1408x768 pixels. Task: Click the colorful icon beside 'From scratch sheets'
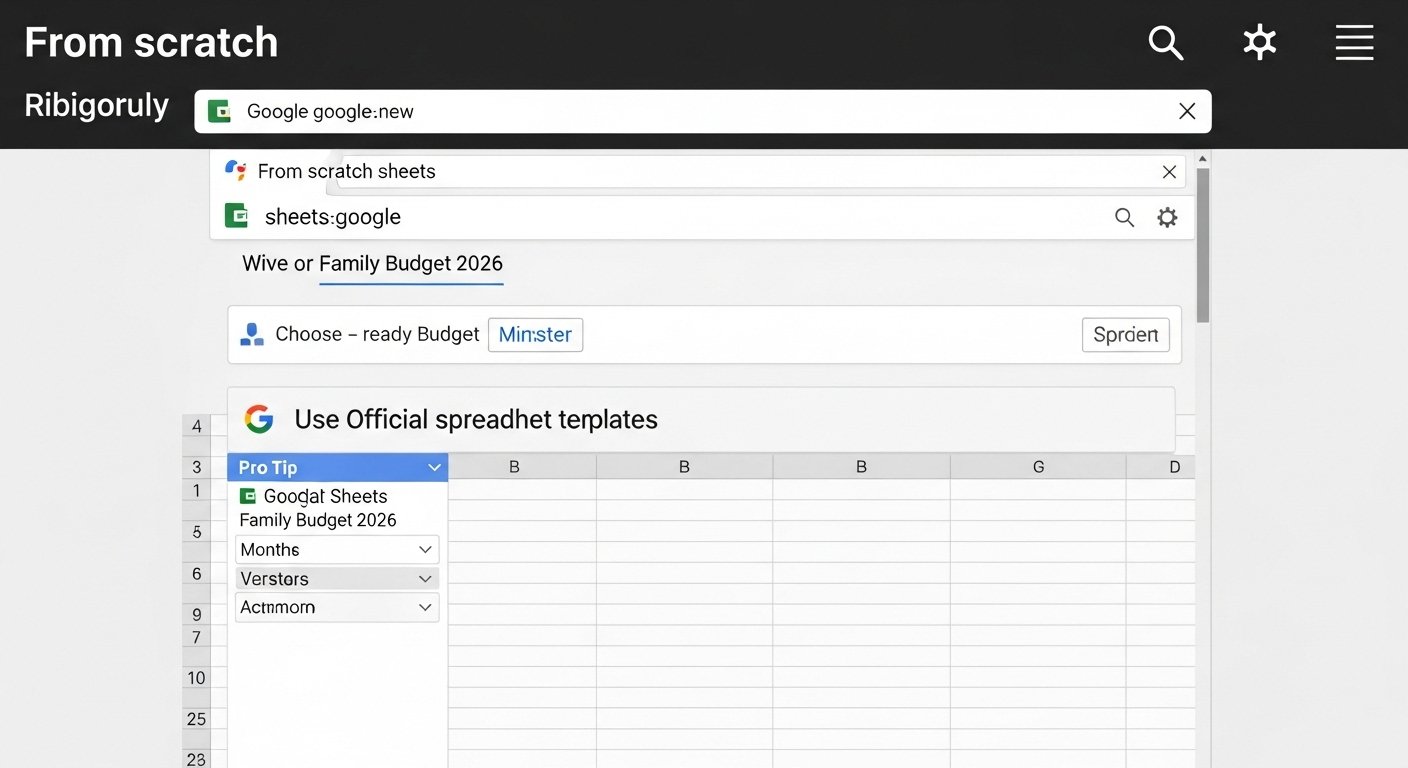tap(236, 170)
